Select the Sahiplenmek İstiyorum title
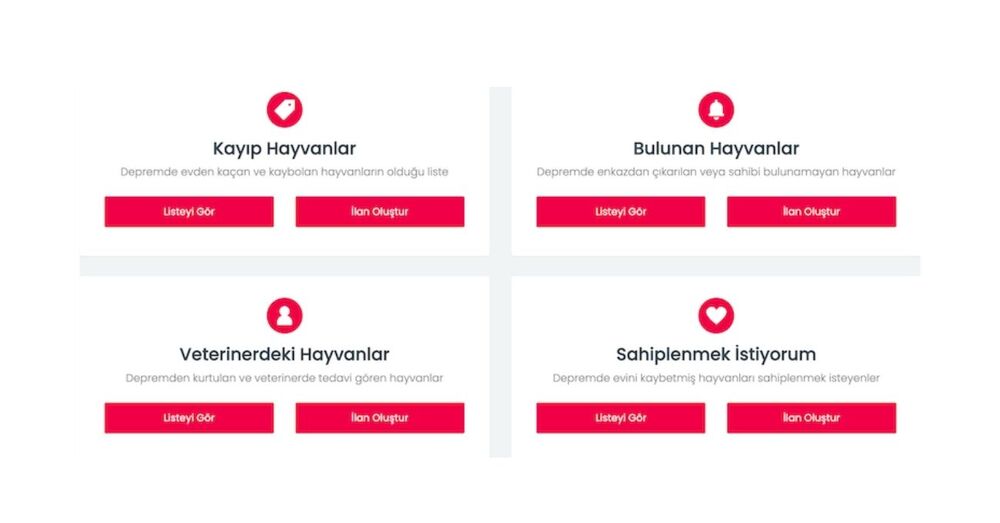 716,354
